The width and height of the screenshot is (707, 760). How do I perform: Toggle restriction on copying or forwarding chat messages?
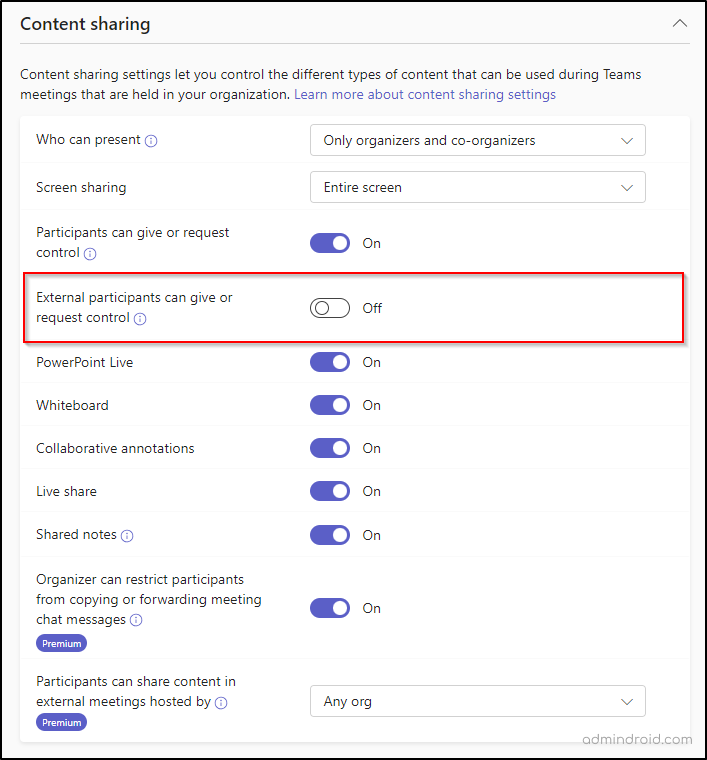point(330,608)
